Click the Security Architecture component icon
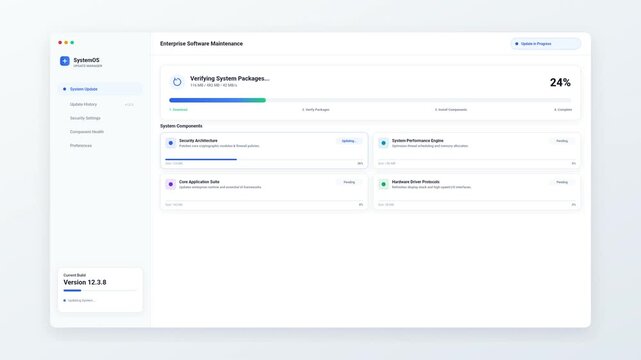Image resolution: width=641 pixels, height=360 pixels. 170,143
